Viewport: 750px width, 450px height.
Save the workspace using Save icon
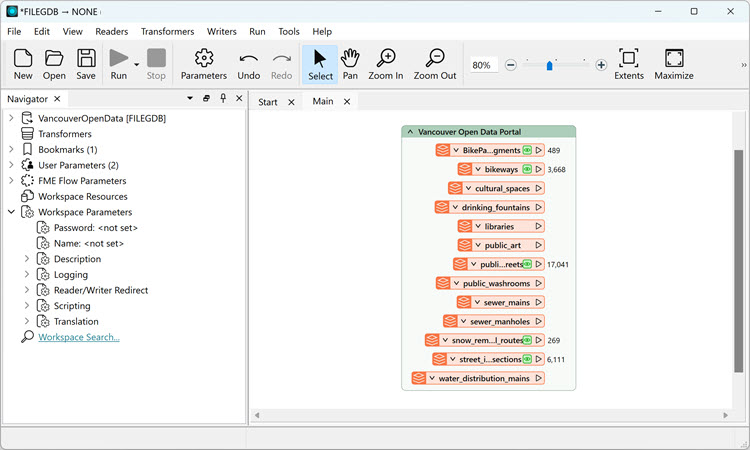[86, 64]
